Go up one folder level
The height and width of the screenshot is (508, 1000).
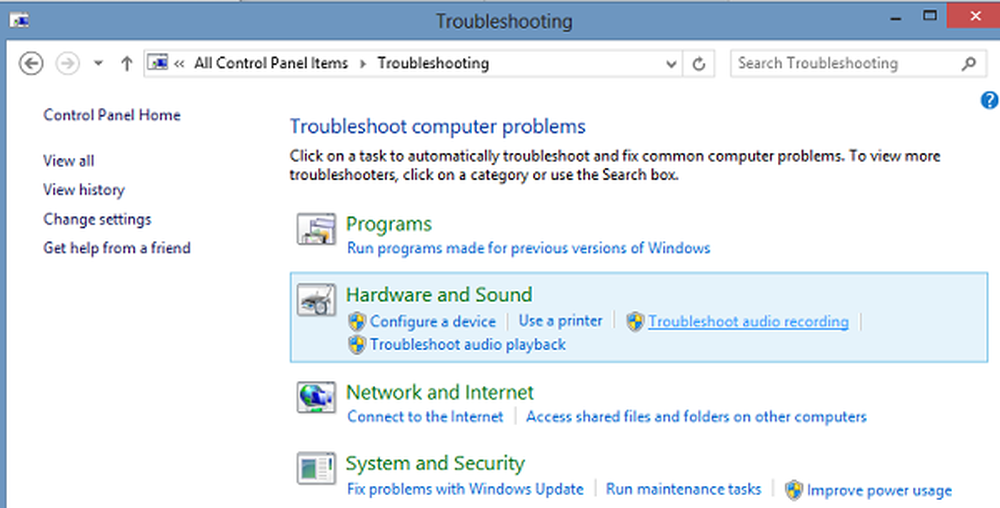pyautogui.click(x=127, y=63)
